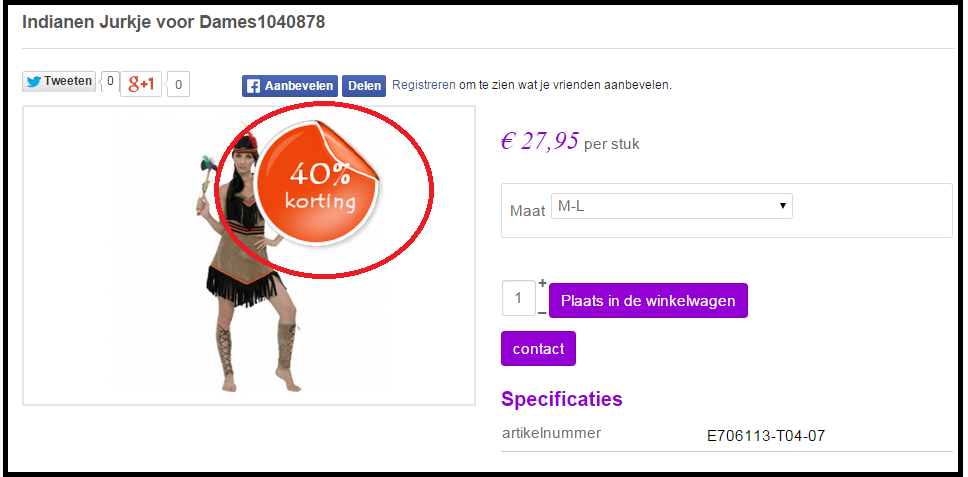Decrease quantity with the minus sign

tap(542, 313)
